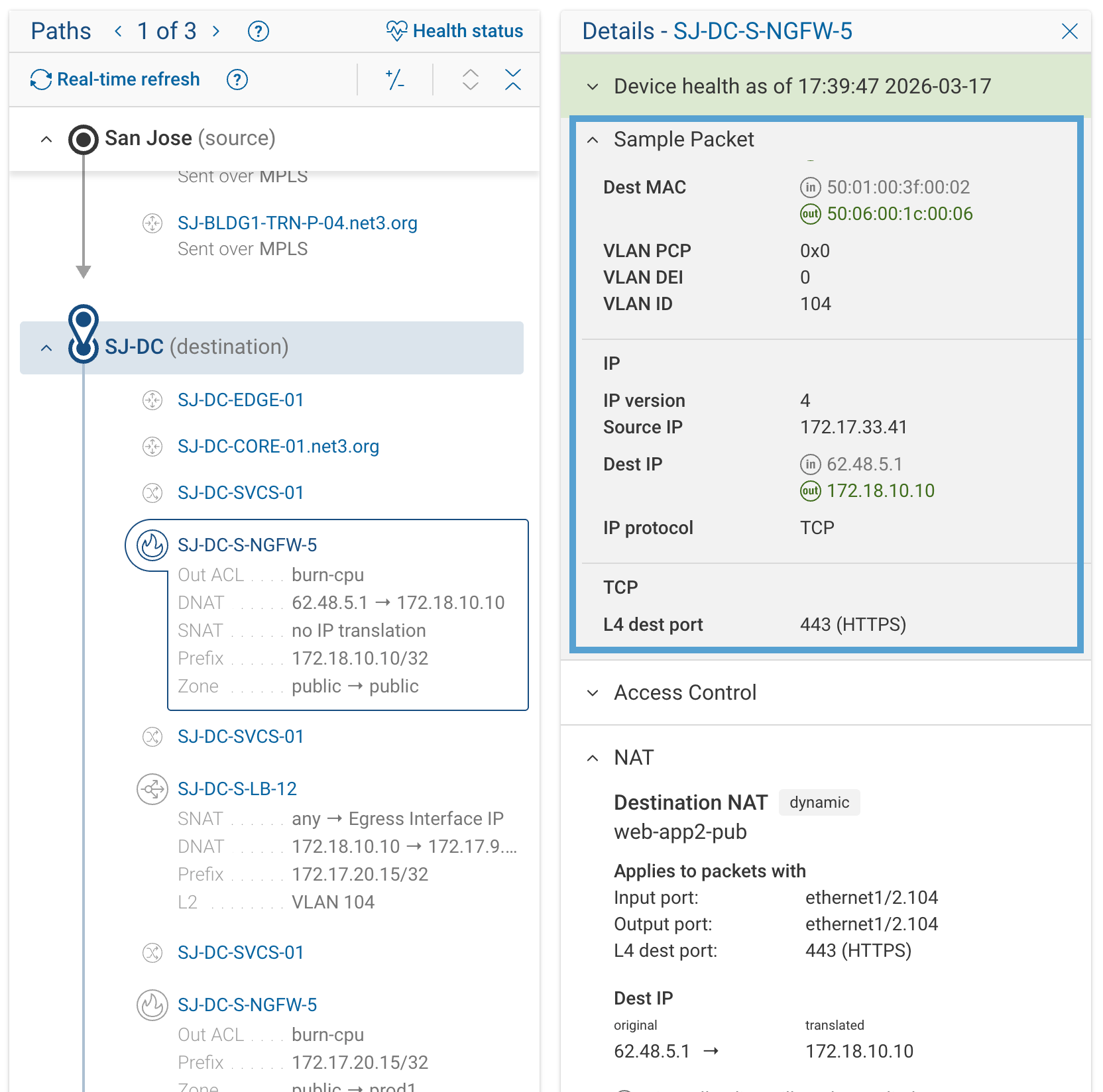The height and width of the screenshot is (1092, 1103).
Task: Click L2 VLAN 104 row
Action: pos(276,902)
